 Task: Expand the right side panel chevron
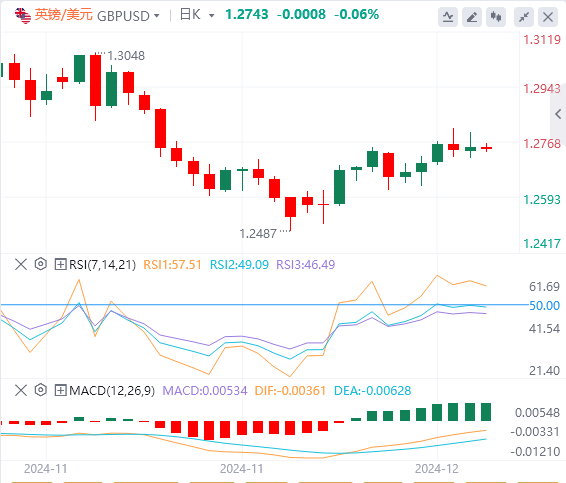(558, 114)
